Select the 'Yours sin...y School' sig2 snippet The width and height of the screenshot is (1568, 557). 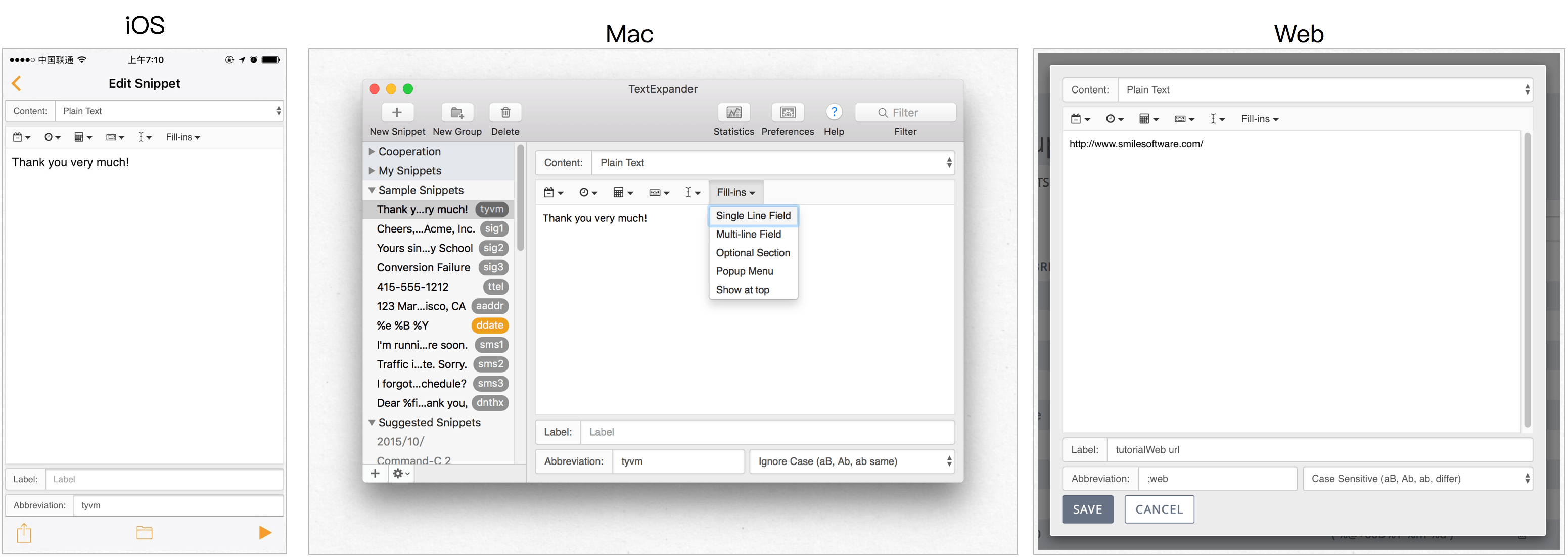point(439,248)
